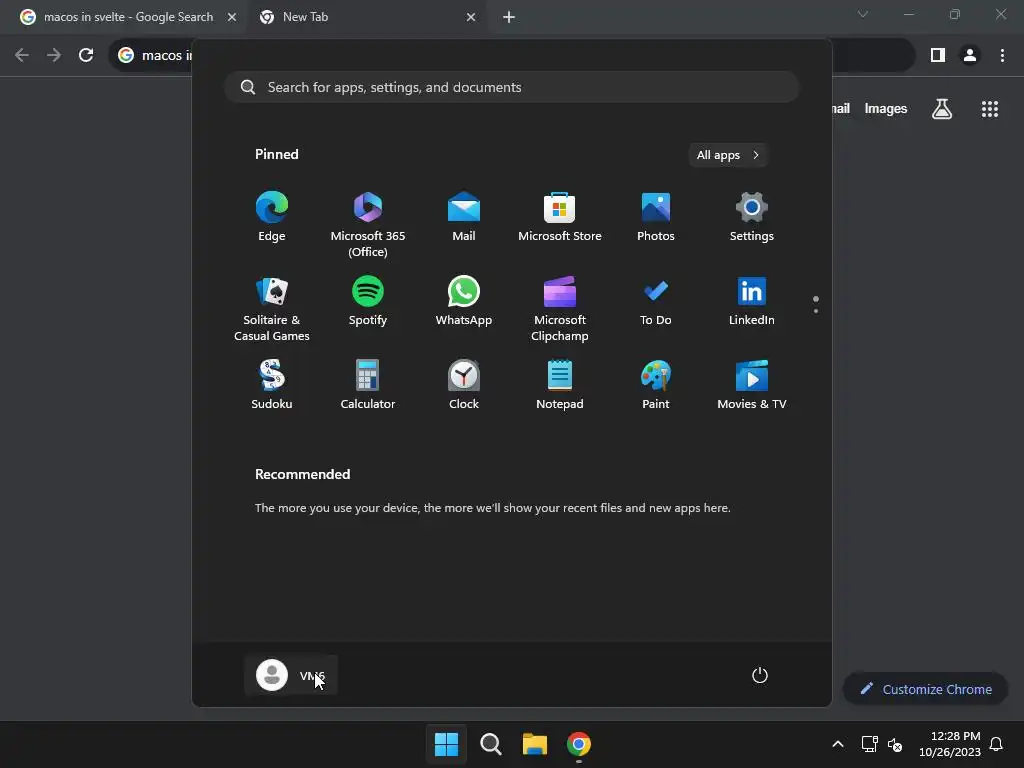Go back in Chrome
This screenshot has height=768, width=1024.
click(22, 55)
